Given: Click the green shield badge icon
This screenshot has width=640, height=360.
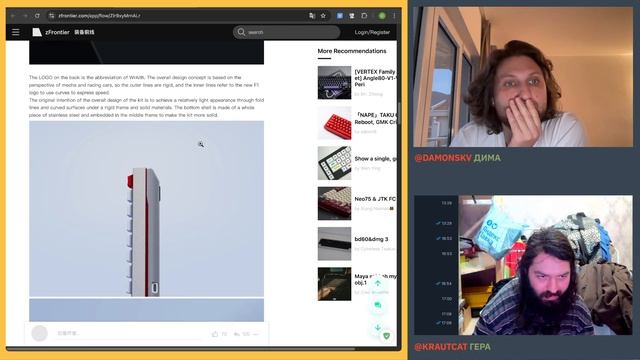Looking at the screenshot, I should coord(386,336).
